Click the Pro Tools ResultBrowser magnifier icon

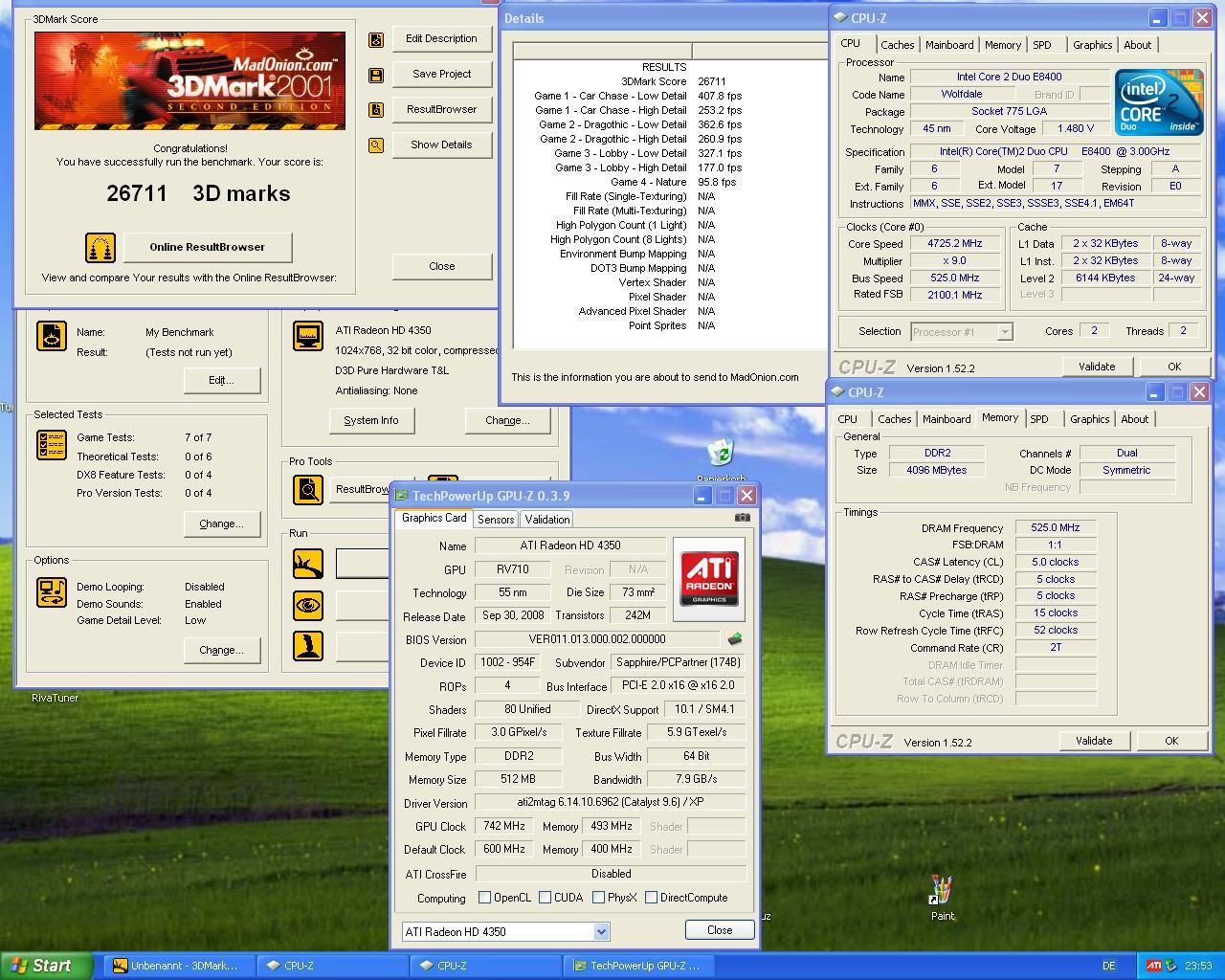tap(308, 490)
